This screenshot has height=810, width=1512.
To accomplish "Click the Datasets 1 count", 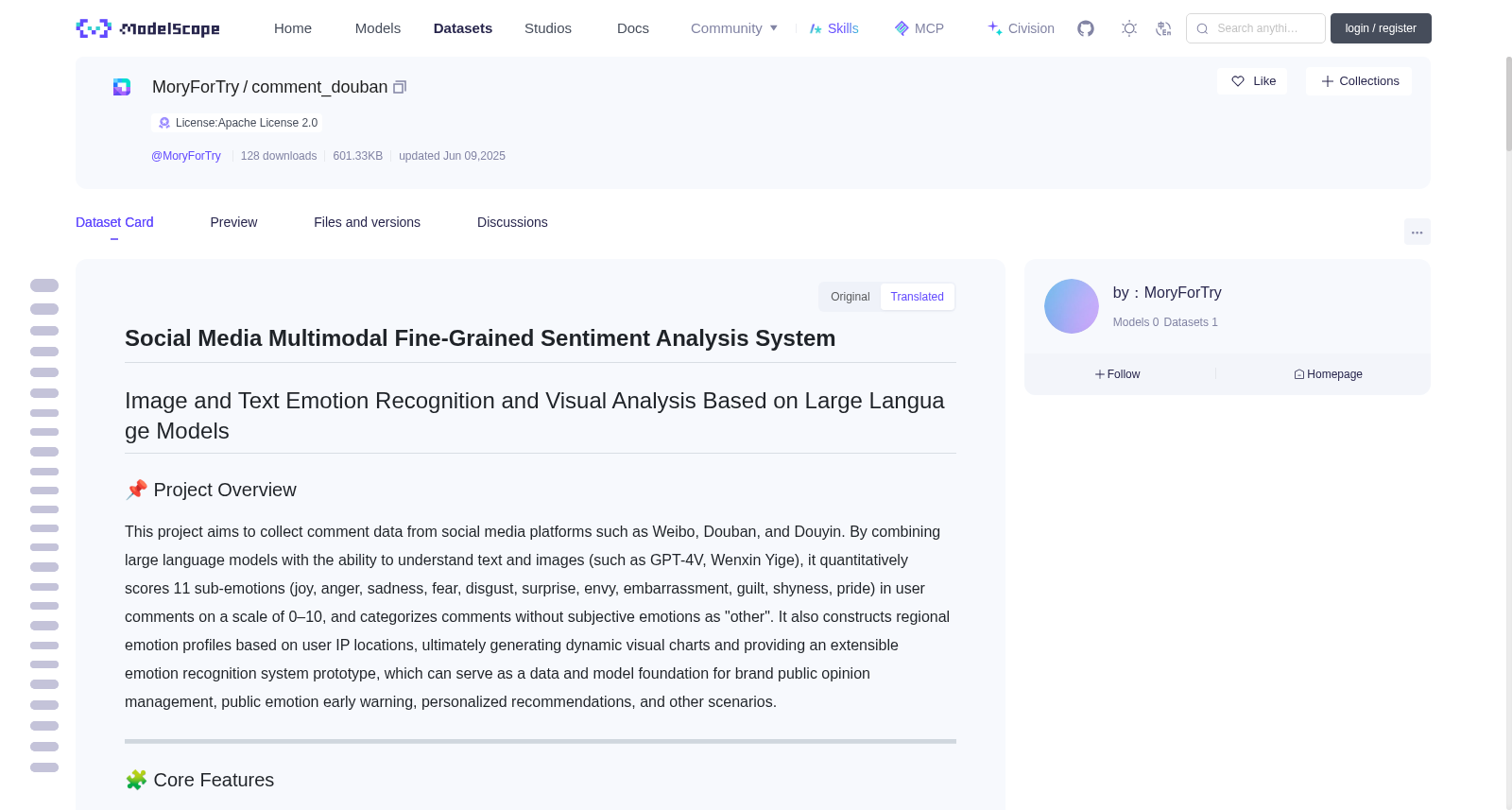I will pyautogui.click(x=1191, y=322).
